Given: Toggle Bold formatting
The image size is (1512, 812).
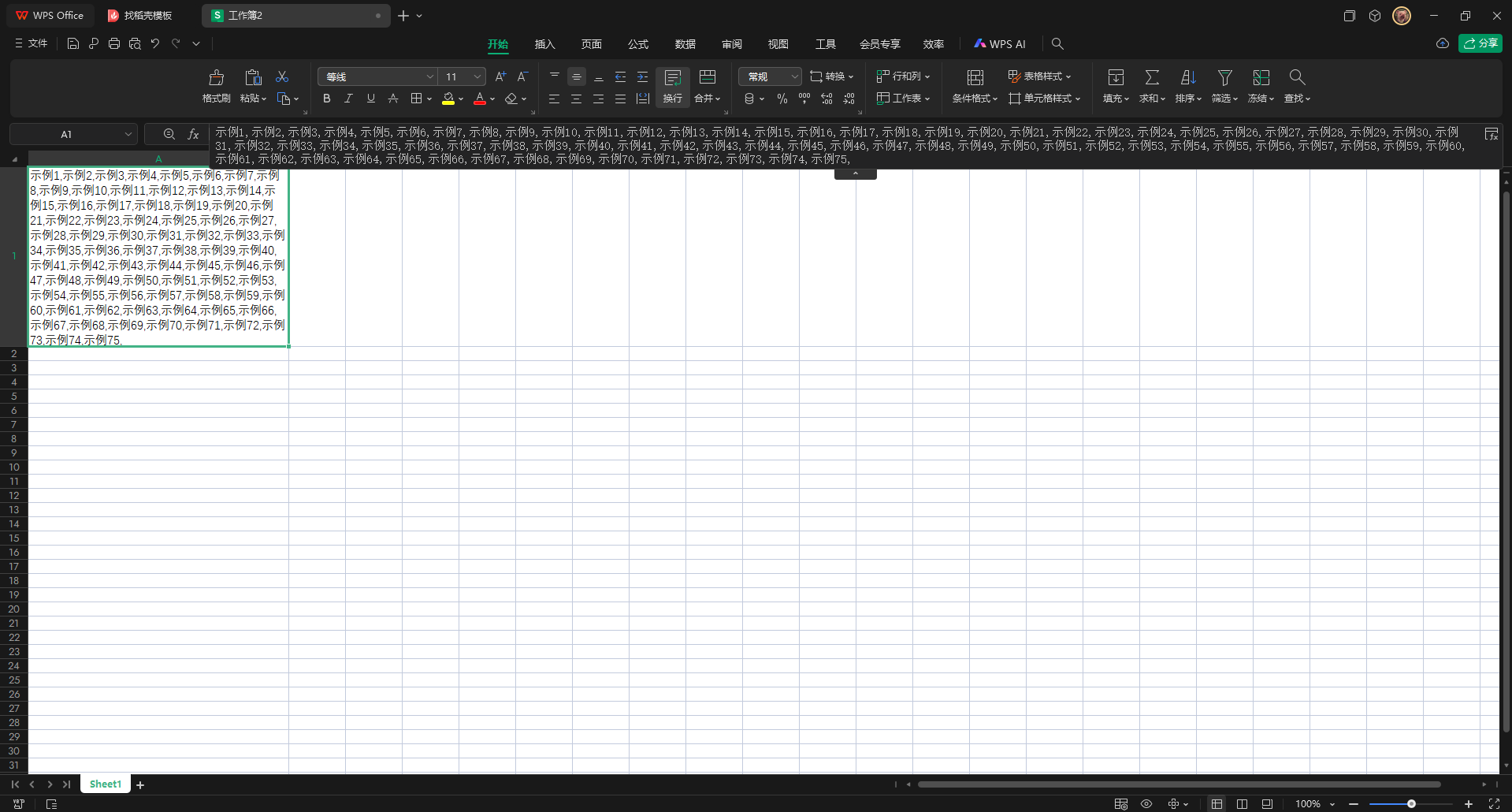Looking at the screenshot, I should click(x=326, y=99).
